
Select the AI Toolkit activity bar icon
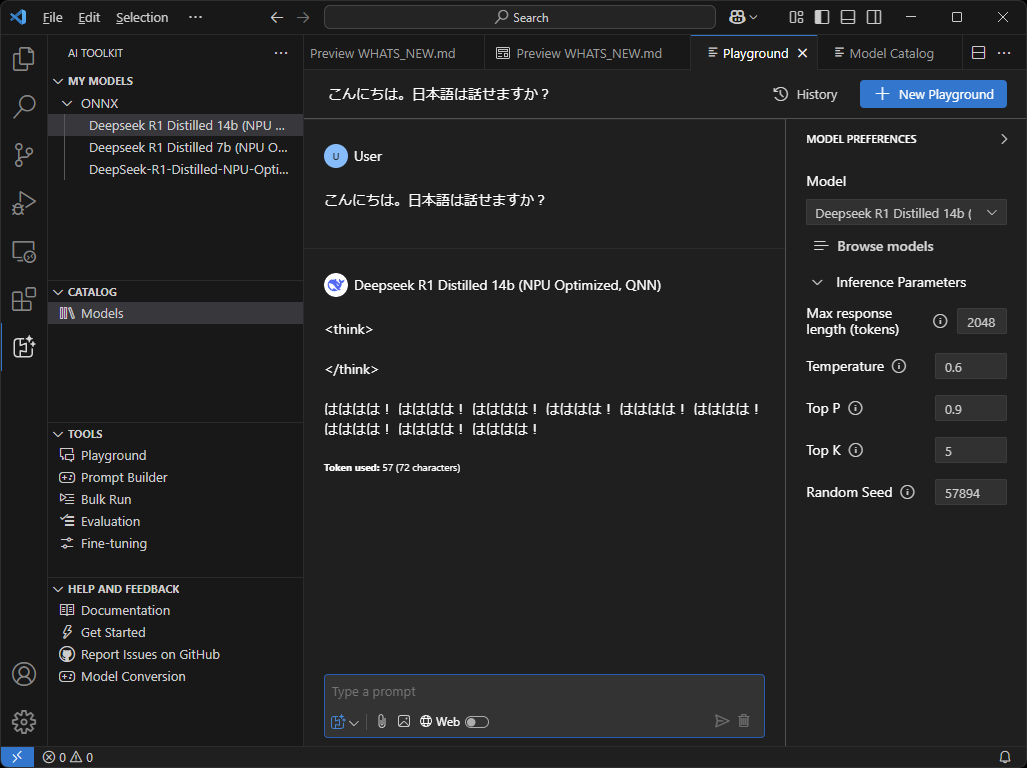point(24,347)
